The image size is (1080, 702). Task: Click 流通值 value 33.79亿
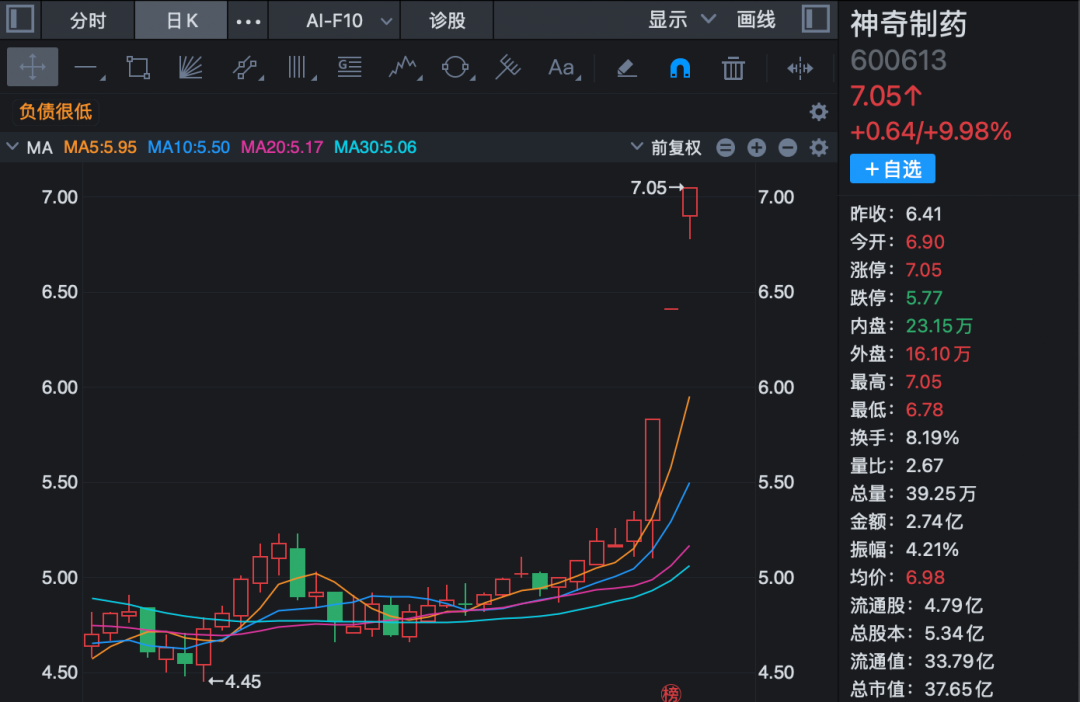[959, 661]
